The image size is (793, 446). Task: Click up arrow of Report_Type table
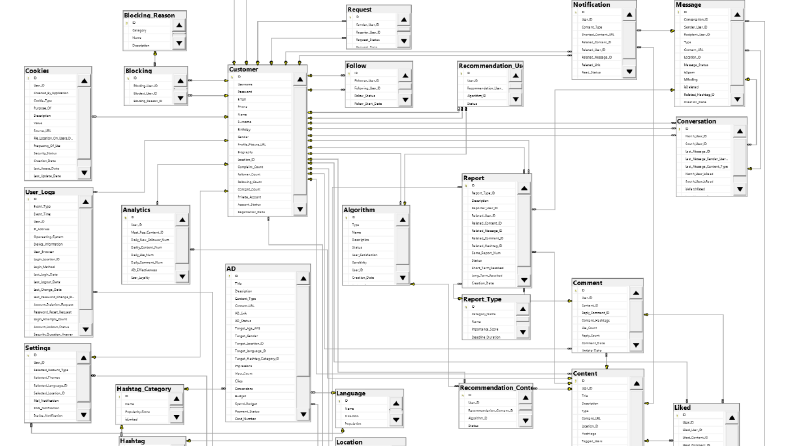tap(523, 309)
